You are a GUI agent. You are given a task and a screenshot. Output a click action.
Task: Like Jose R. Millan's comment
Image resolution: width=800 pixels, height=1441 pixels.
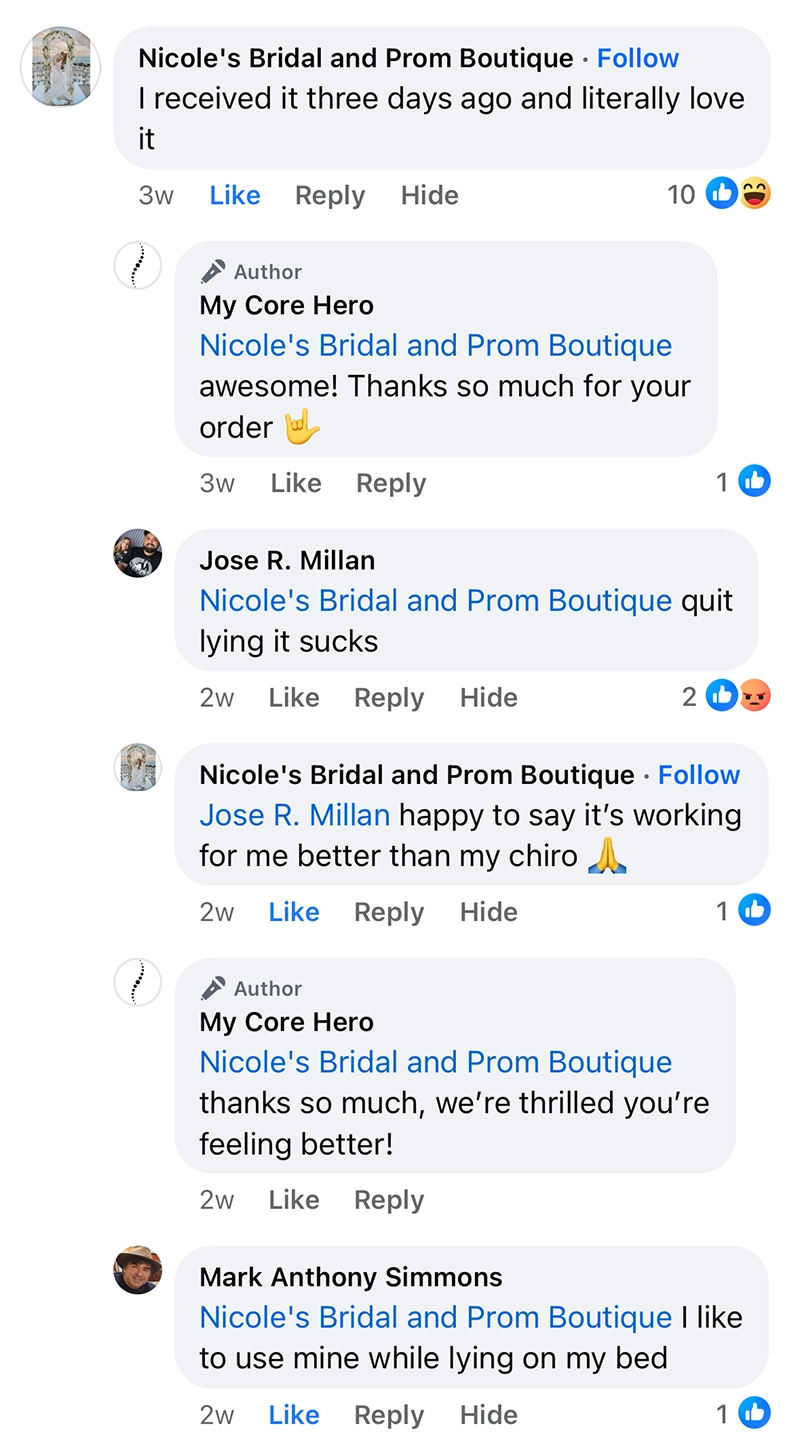click(294, 697)
